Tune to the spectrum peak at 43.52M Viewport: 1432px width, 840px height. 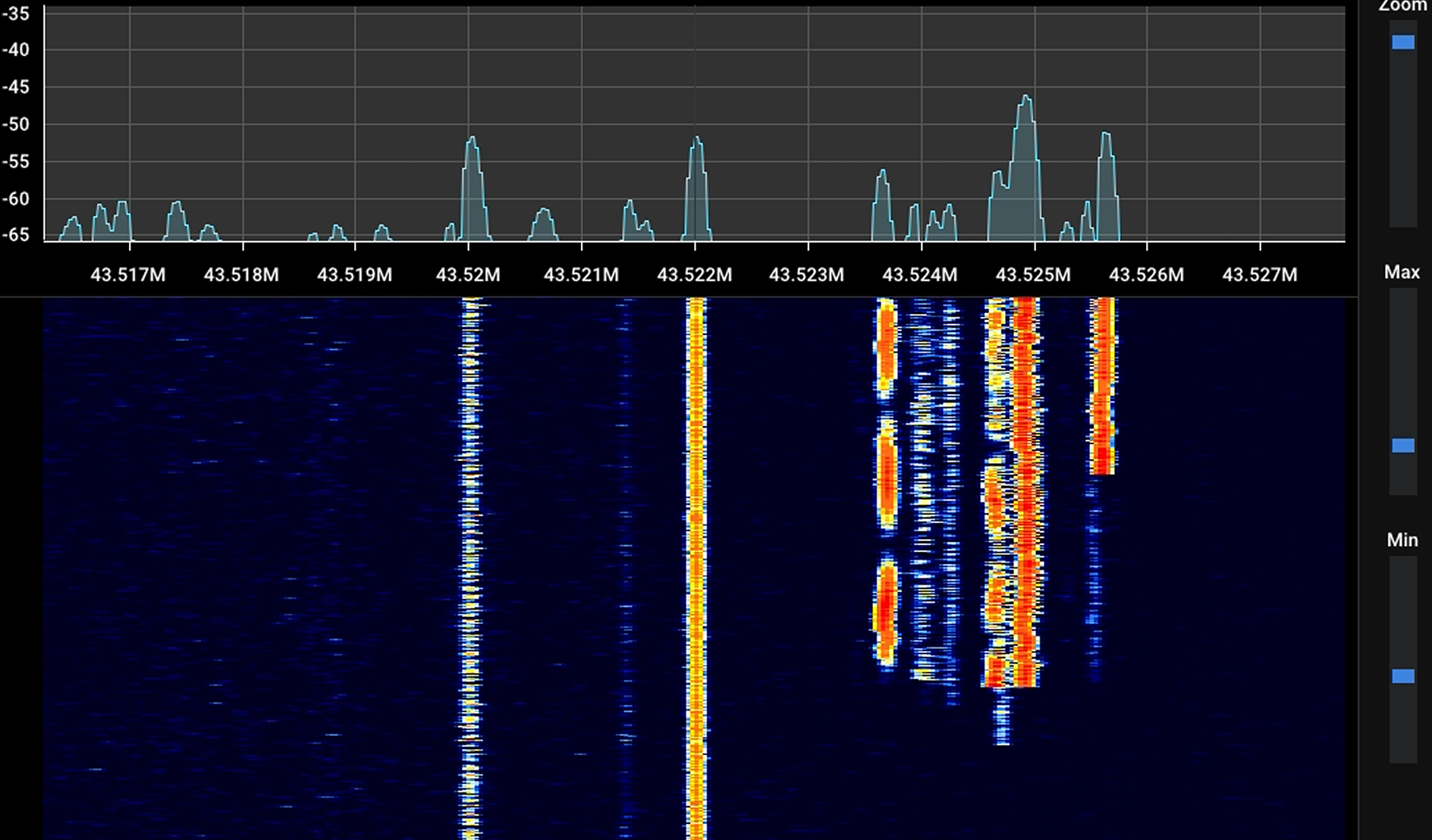coord(473,190)
